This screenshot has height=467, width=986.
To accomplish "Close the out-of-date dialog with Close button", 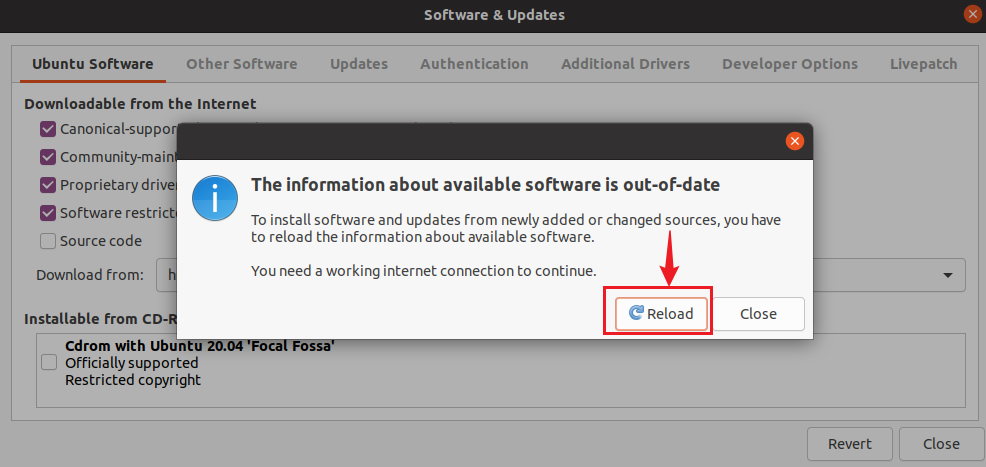I will [758, 313].
